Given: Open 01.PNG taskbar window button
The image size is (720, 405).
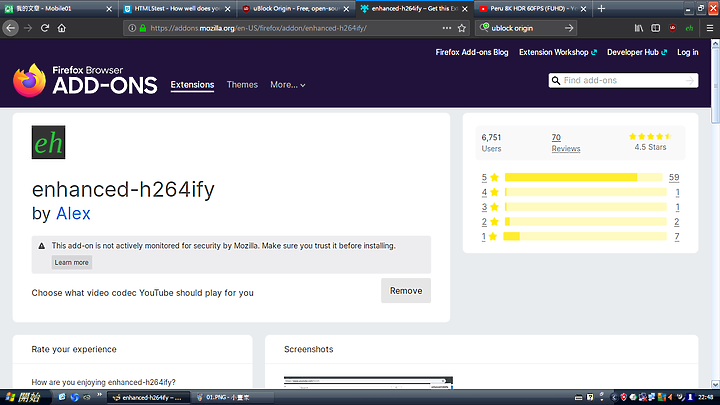Looking at the screenshot, I should 232,398.
